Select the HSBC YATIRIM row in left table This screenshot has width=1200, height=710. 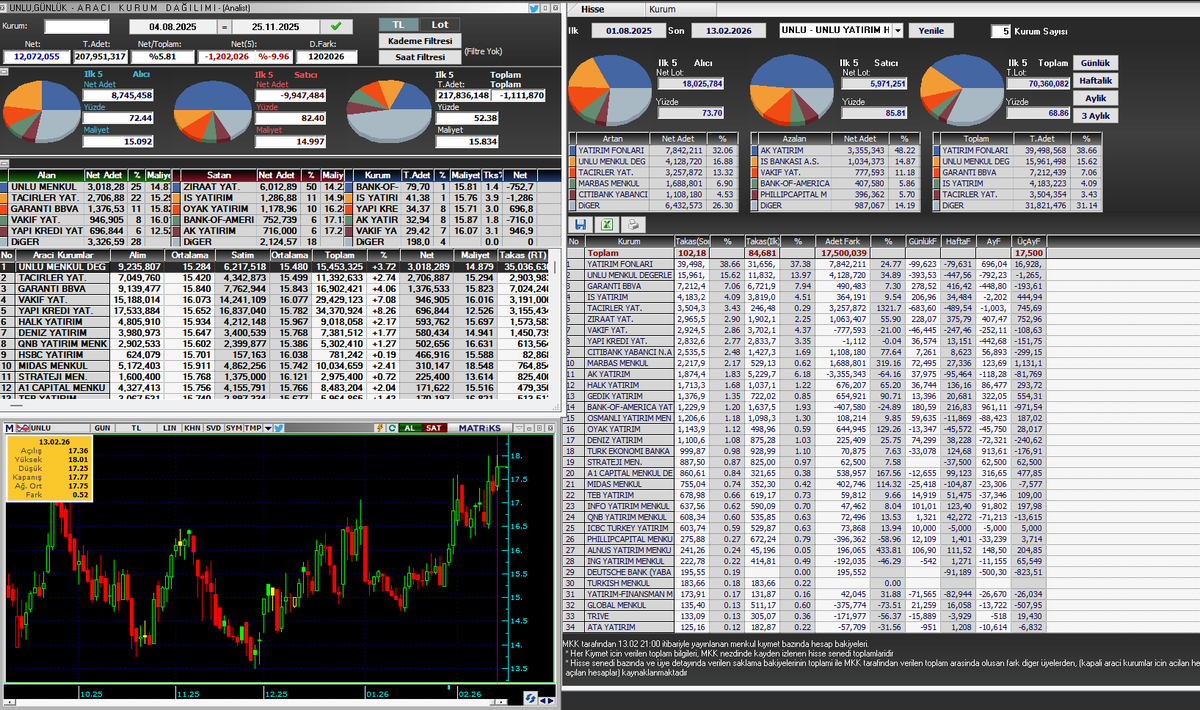click(x=273, y=354)
